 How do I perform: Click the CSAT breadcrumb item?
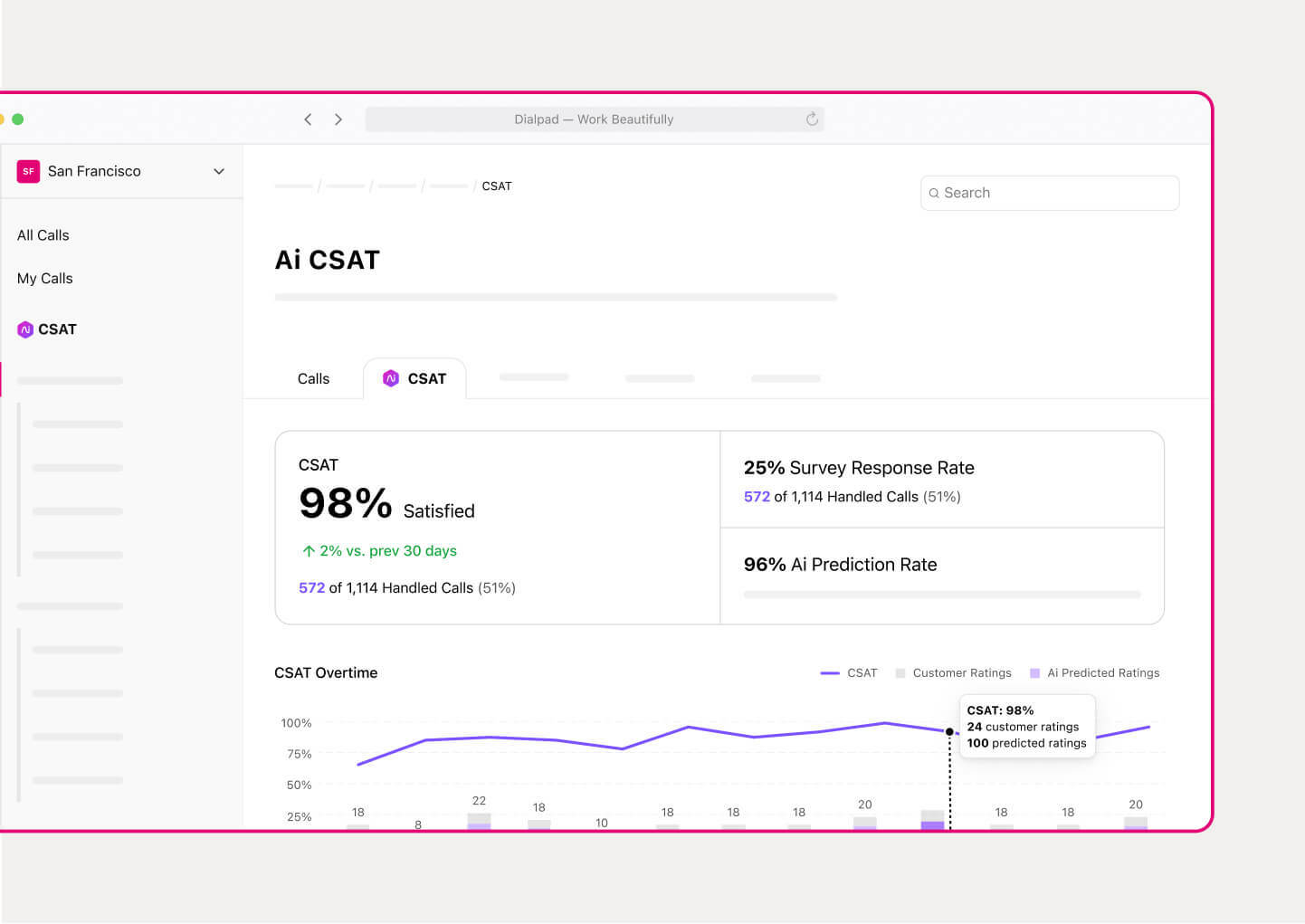pyautogui.click(x=497, y=186)
